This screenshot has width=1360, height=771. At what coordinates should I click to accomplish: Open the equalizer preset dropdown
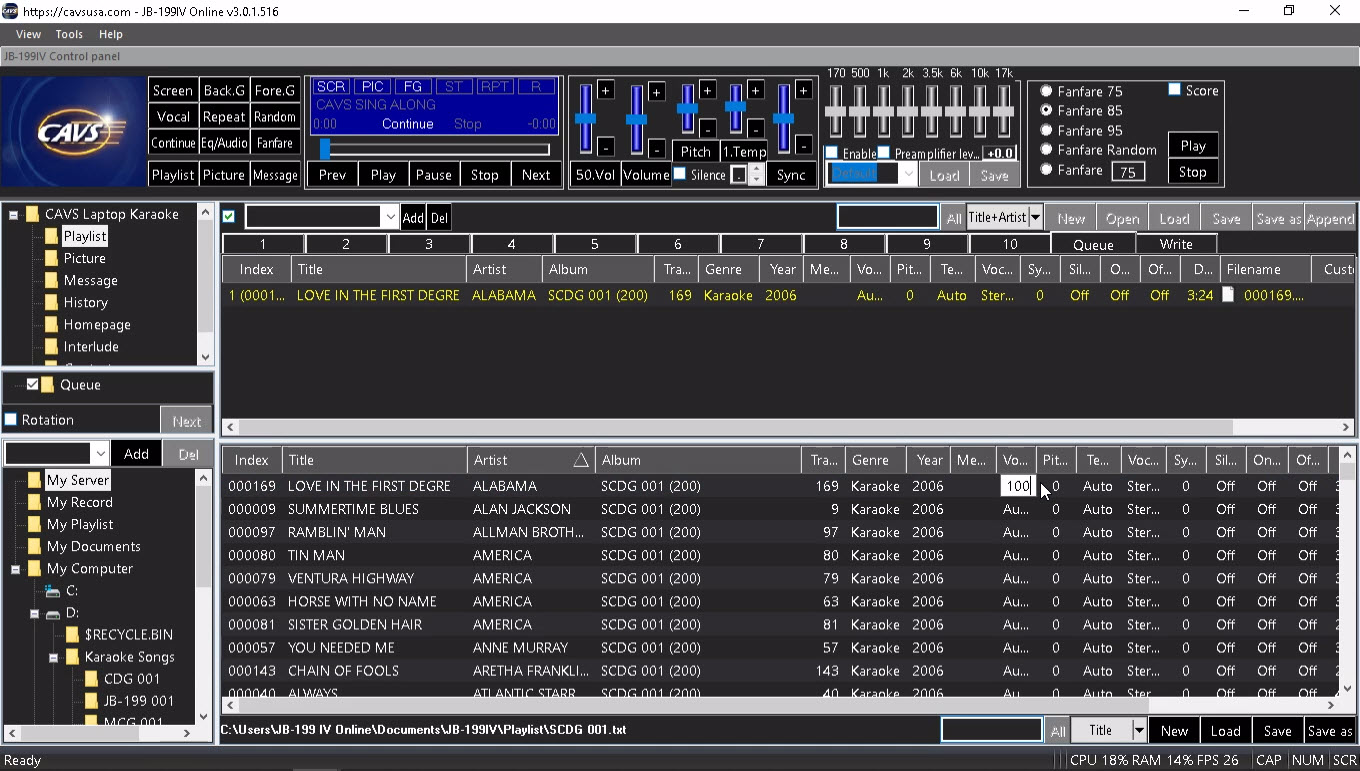click(x=907, y=173)
